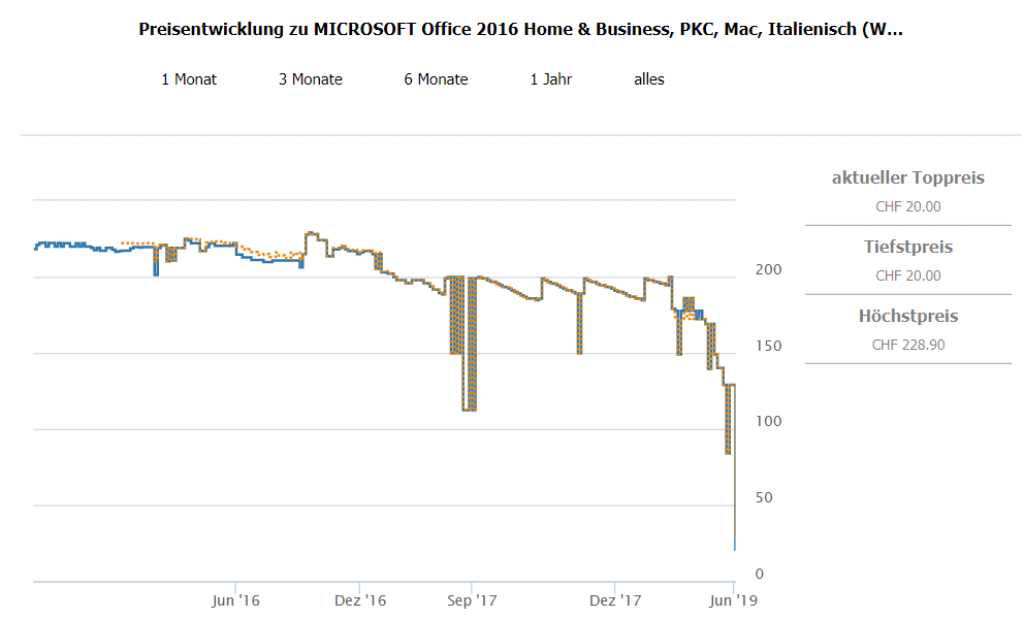This screenshot has width=1024, height=618.
Task: Switch chart to 3 Monate range
Action: [310, 80]
